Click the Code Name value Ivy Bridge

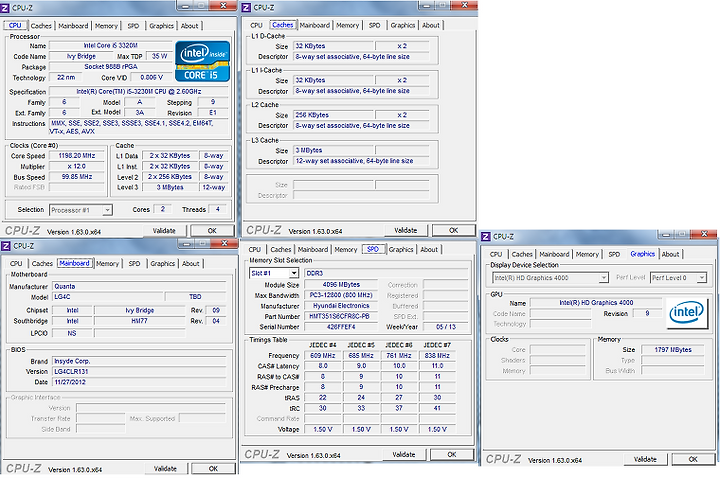tap(81, 56)
